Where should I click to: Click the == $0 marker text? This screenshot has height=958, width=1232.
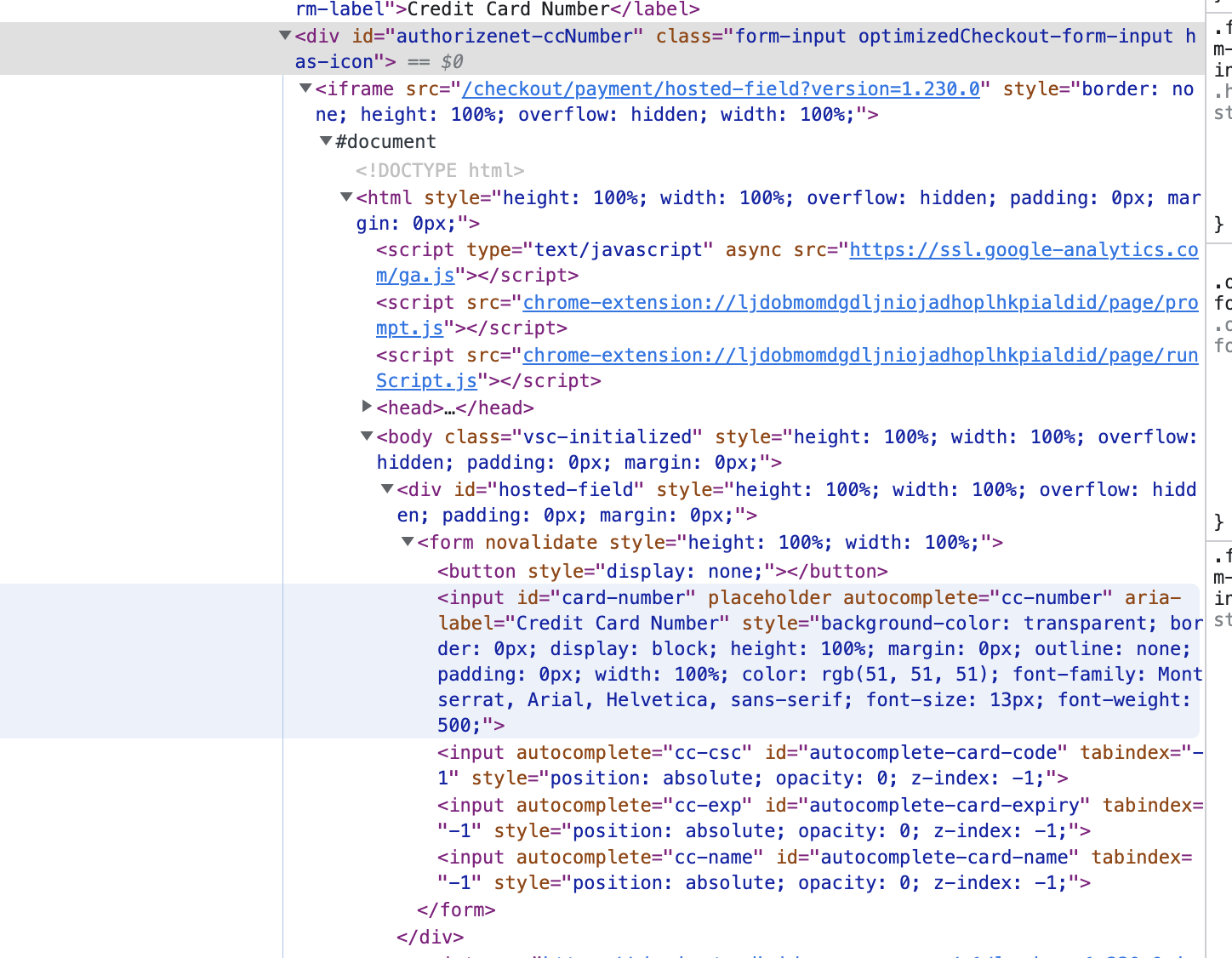coord(436,61)
